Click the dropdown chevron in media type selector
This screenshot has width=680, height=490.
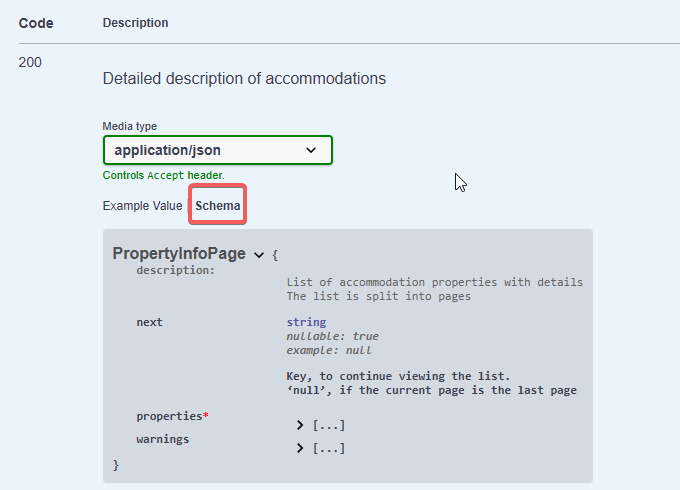tap(311, 150)
